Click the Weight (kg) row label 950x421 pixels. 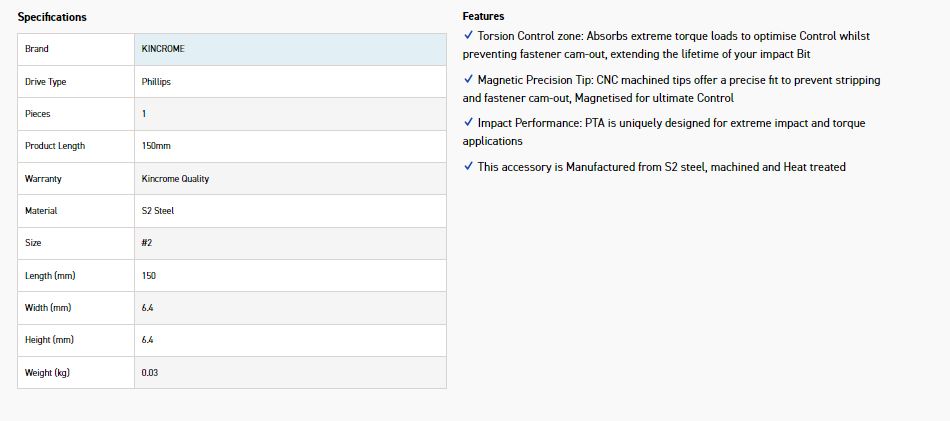[x=47, y=373]
